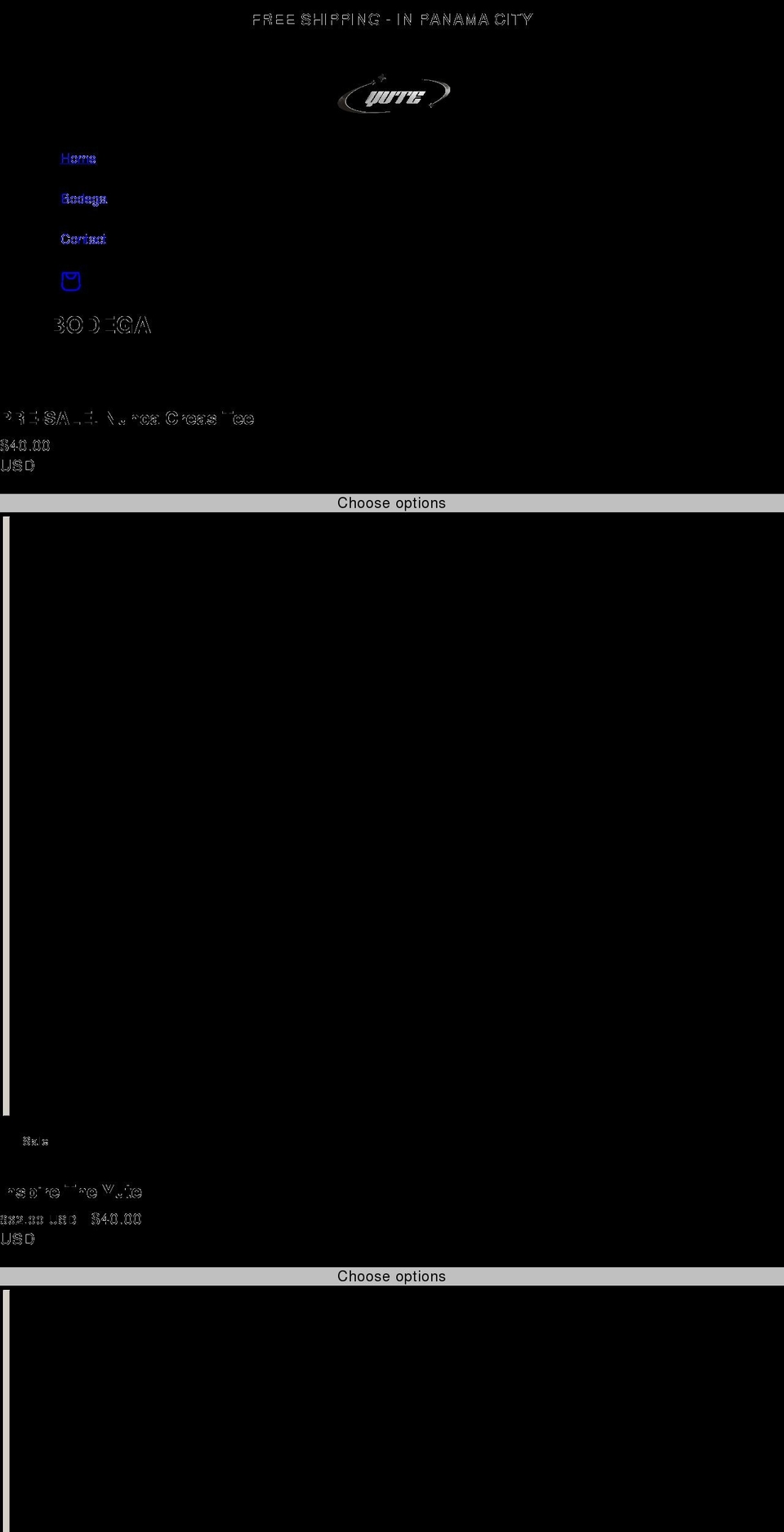Click the Sale badge above Inspire The Yute
The height and width of the screenshot is (1532, 784).
(x=35, y=1141)
